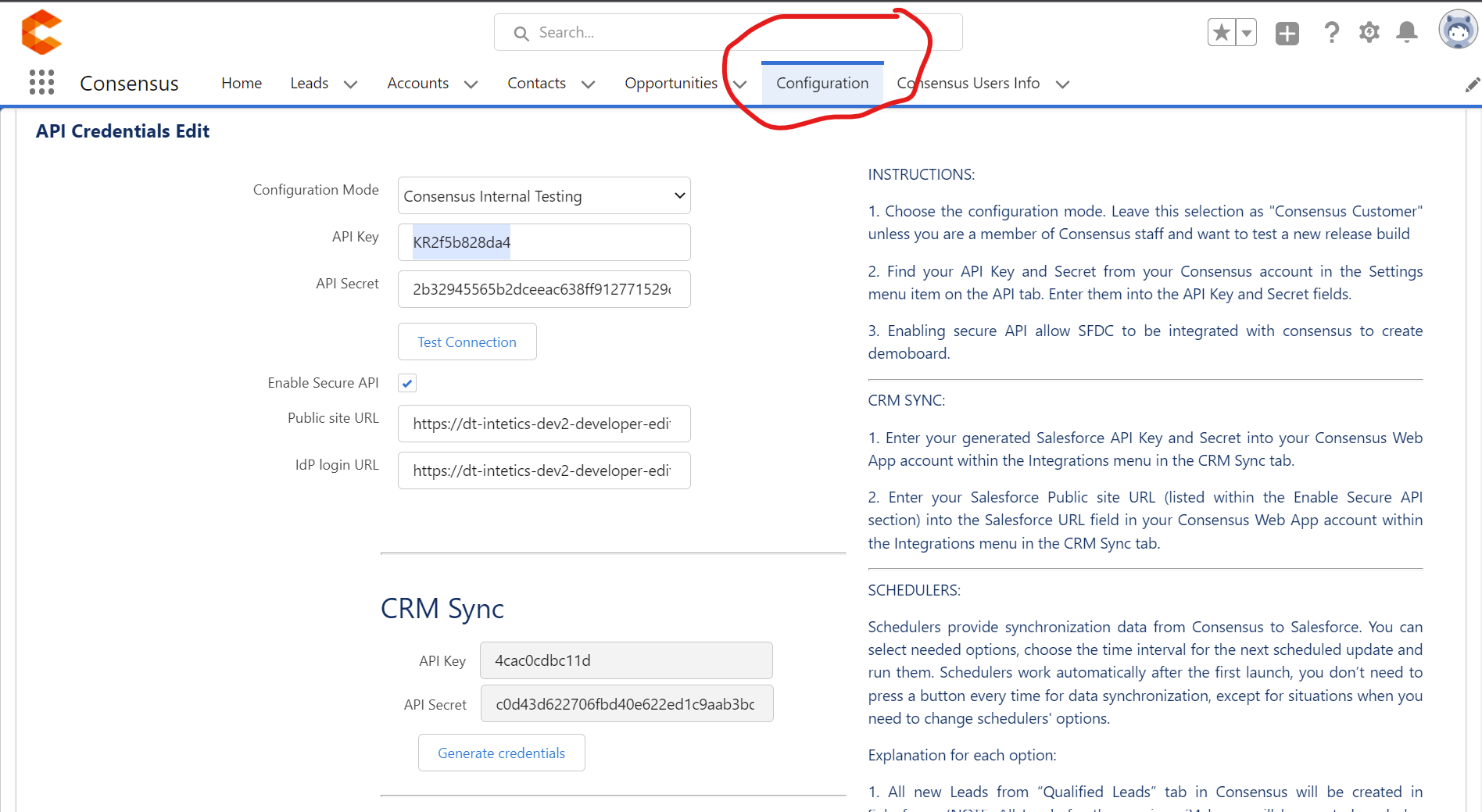Open the Contacts tab
This screenshot has height=812, width=1482.
(x=537, y=83)
